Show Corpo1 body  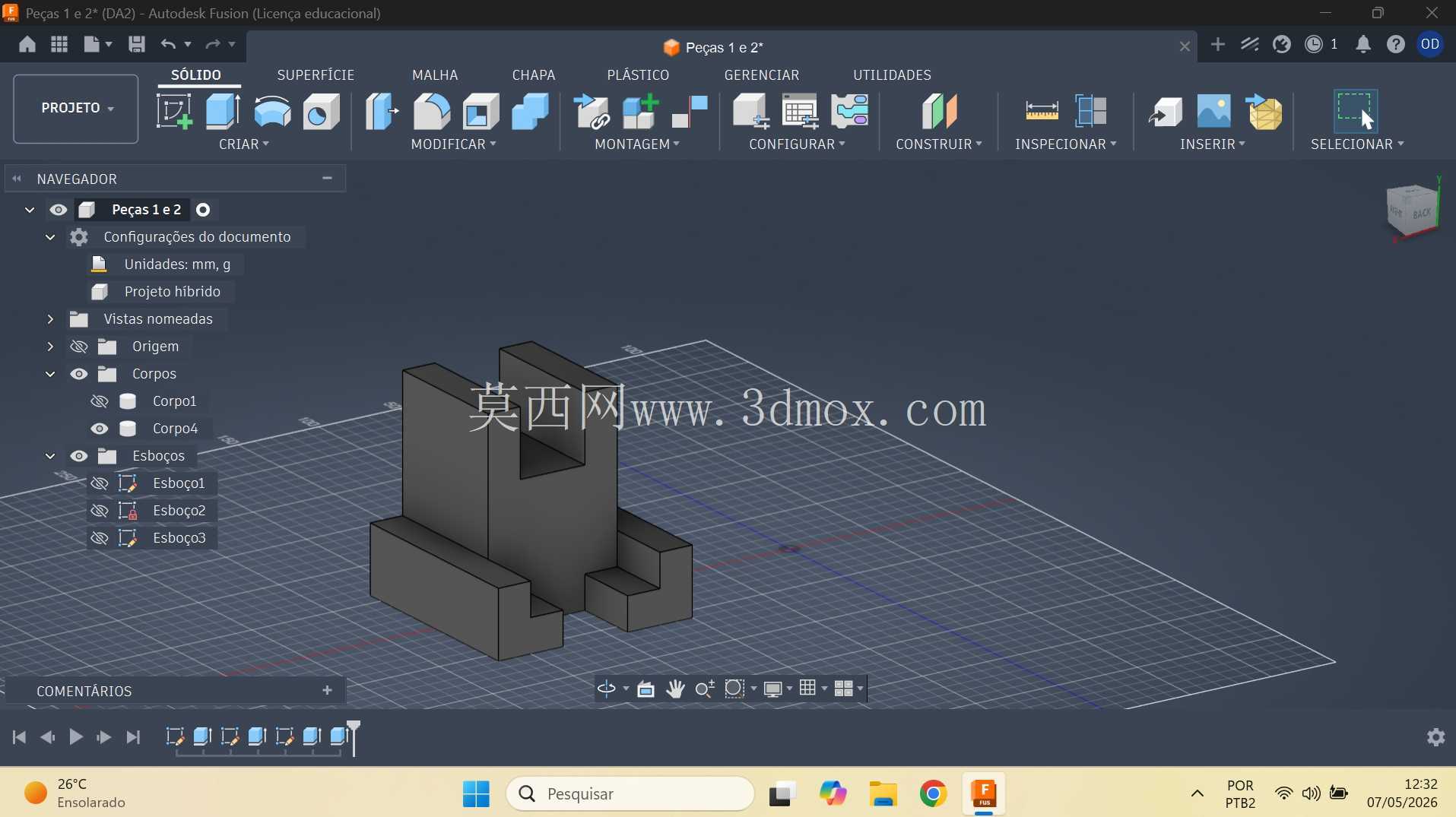100,401
